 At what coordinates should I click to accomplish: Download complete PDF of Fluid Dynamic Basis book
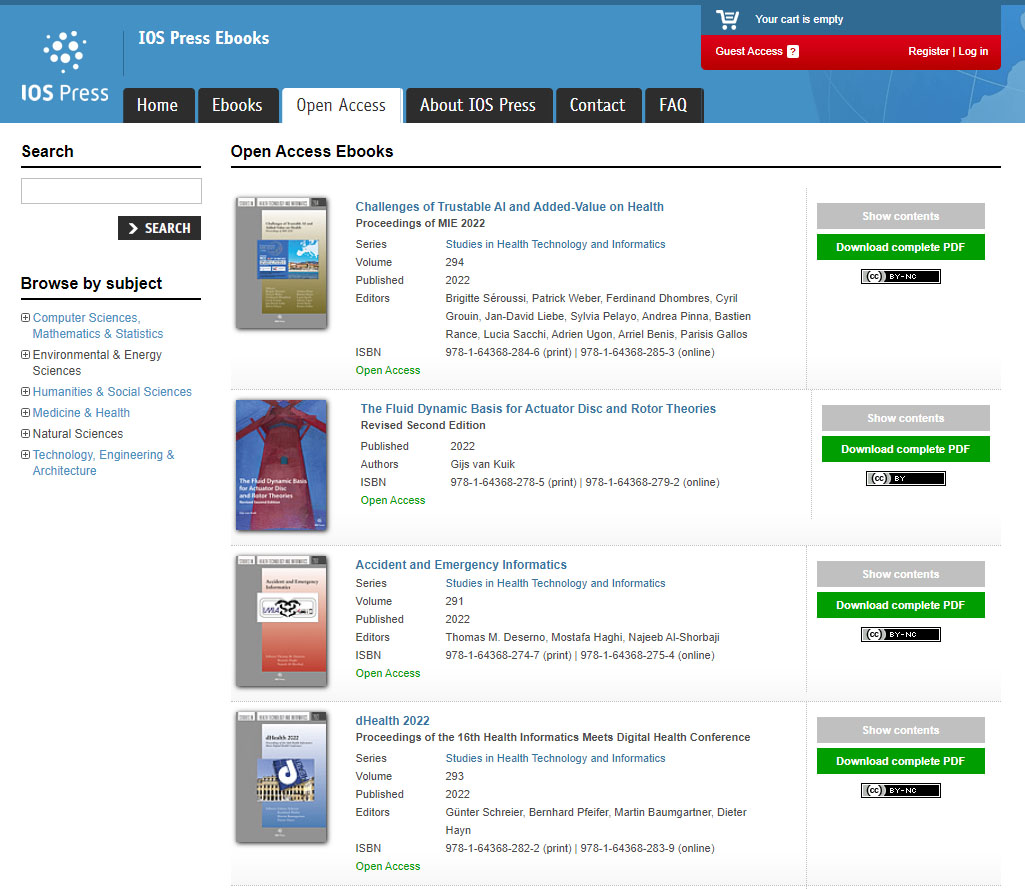tap(905, 449)
